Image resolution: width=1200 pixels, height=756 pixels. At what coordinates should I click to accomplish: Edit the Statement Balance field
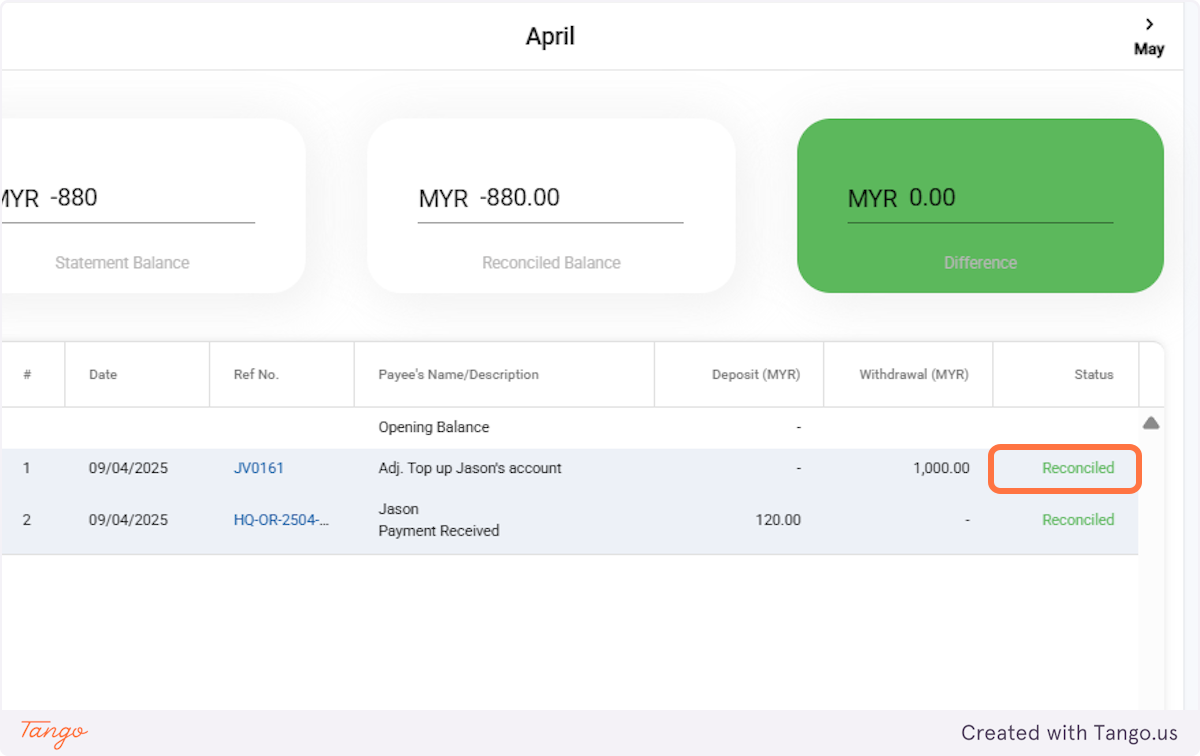(x=127, y=198)
